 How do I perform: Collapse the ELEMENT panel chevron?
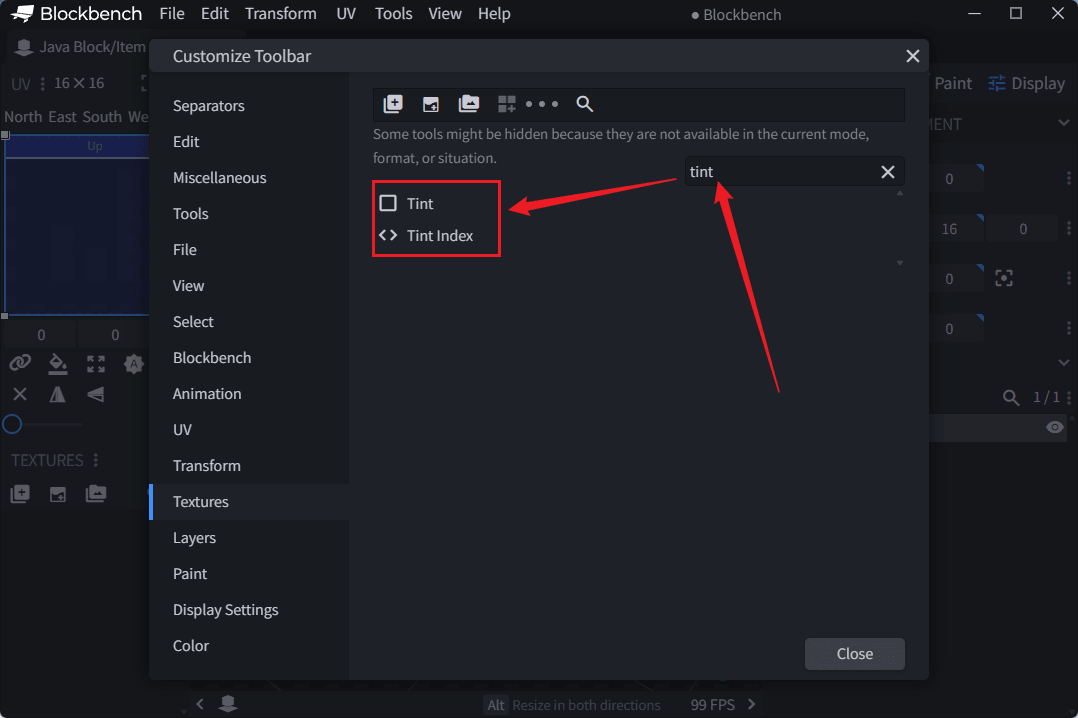[1064, 123]
